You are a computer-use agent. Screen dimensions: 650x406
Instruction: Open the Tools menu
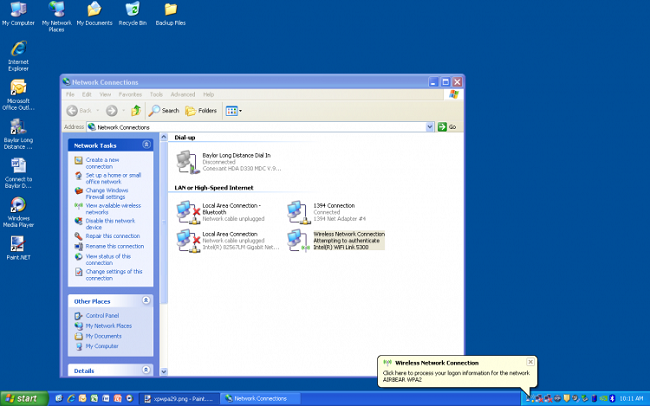(156, 95)
